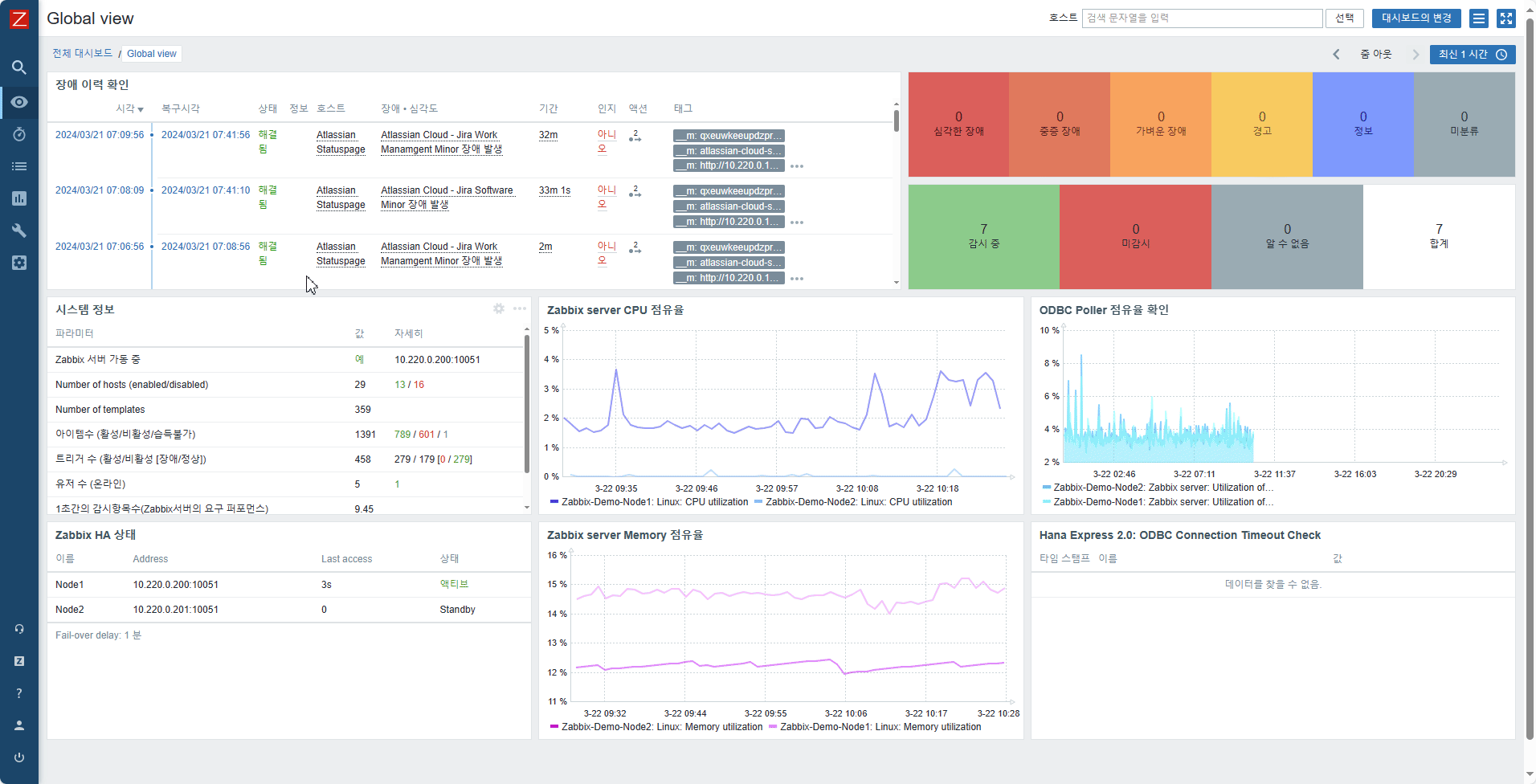Click the host search input field
1536x784 pixels.
pos(1202,18)
